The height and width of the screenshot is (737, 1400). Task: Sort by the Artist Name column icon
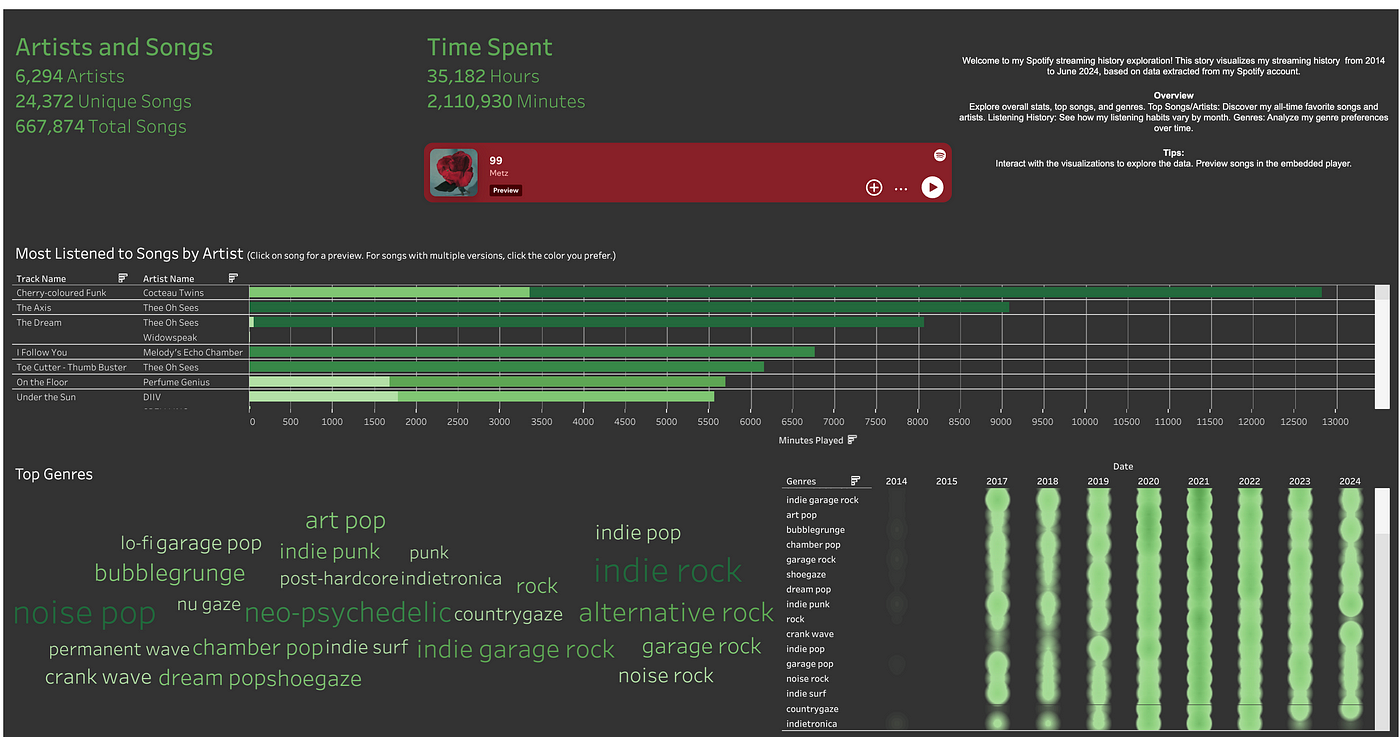click(233, 278)
